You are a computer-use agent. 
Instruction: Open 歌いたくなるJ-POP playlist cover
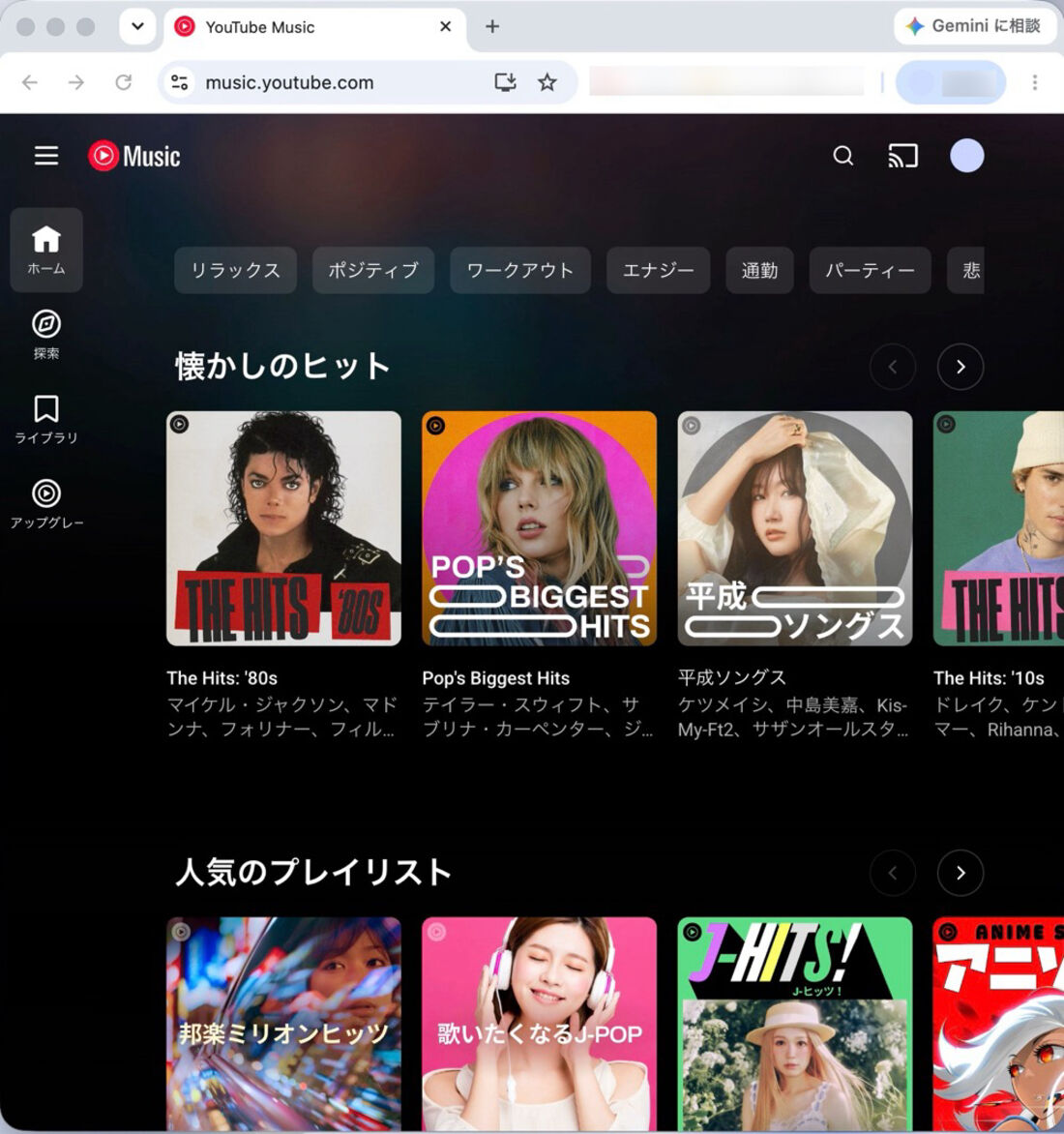(539, 1024)
